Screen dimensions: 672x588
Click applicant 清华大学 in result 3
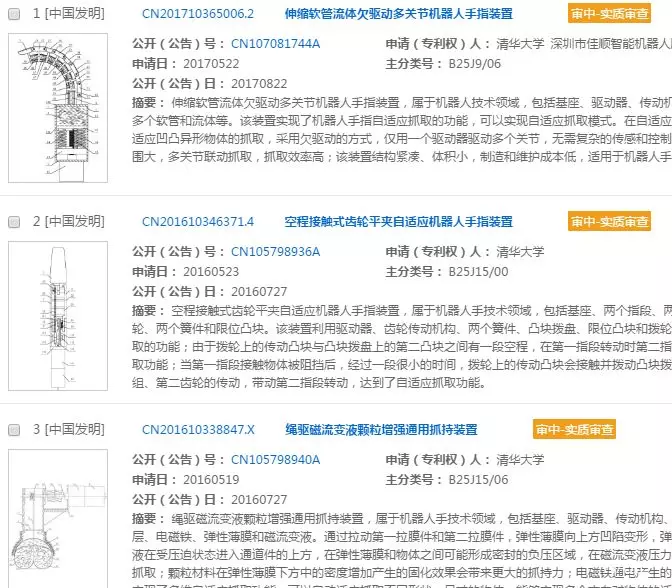tap(520, 459)
